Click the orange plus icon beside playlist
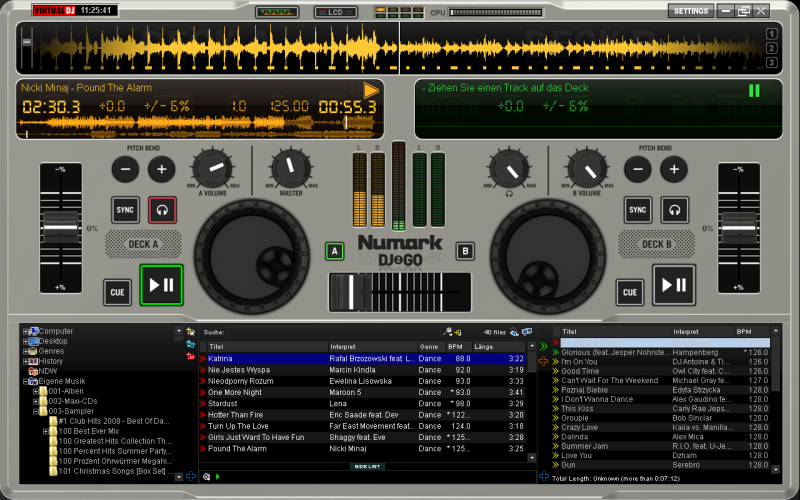800x500 pixels. pyautogui.click(x=543, y=361)
